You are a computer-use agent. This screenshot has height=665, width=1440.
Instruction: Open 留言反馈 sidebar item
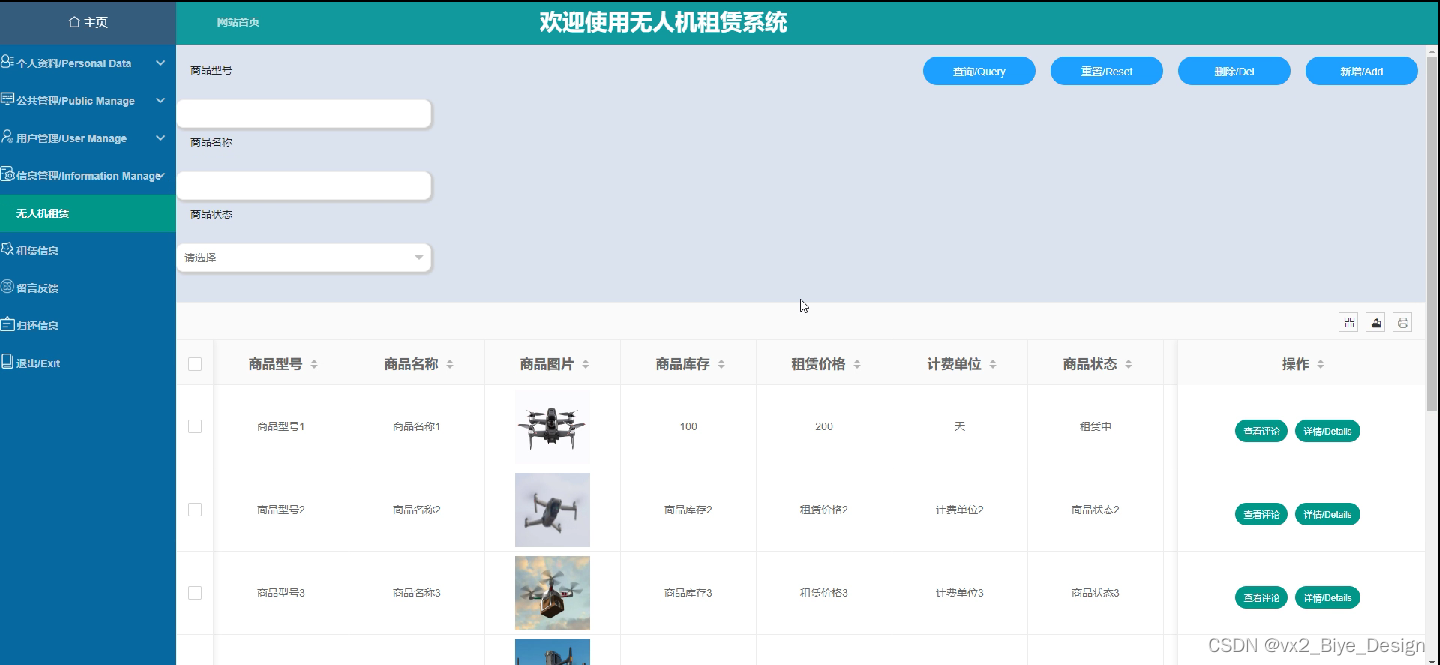pyautogui.click(x=88, y=288)
